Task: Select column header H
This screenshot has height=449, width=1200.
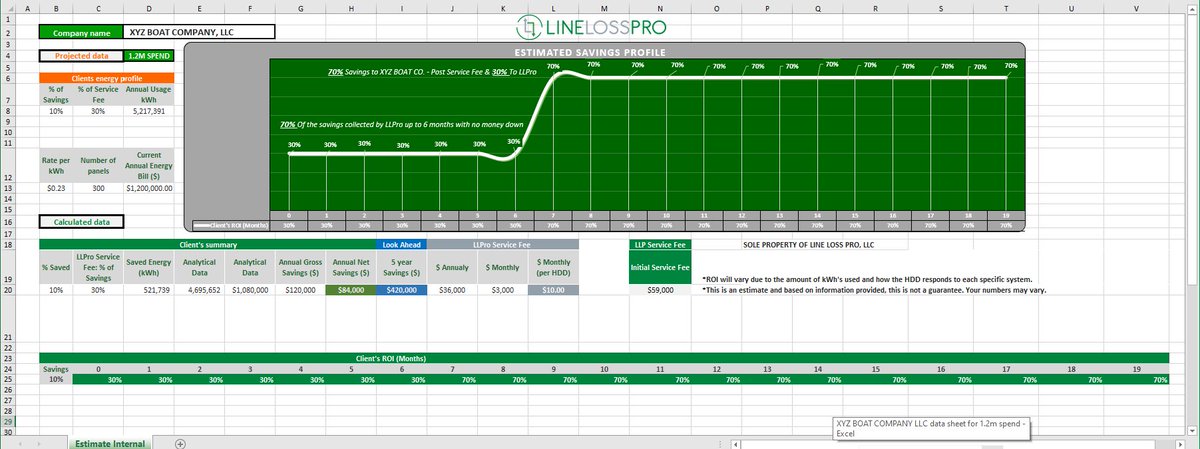Action: (349, 8)
